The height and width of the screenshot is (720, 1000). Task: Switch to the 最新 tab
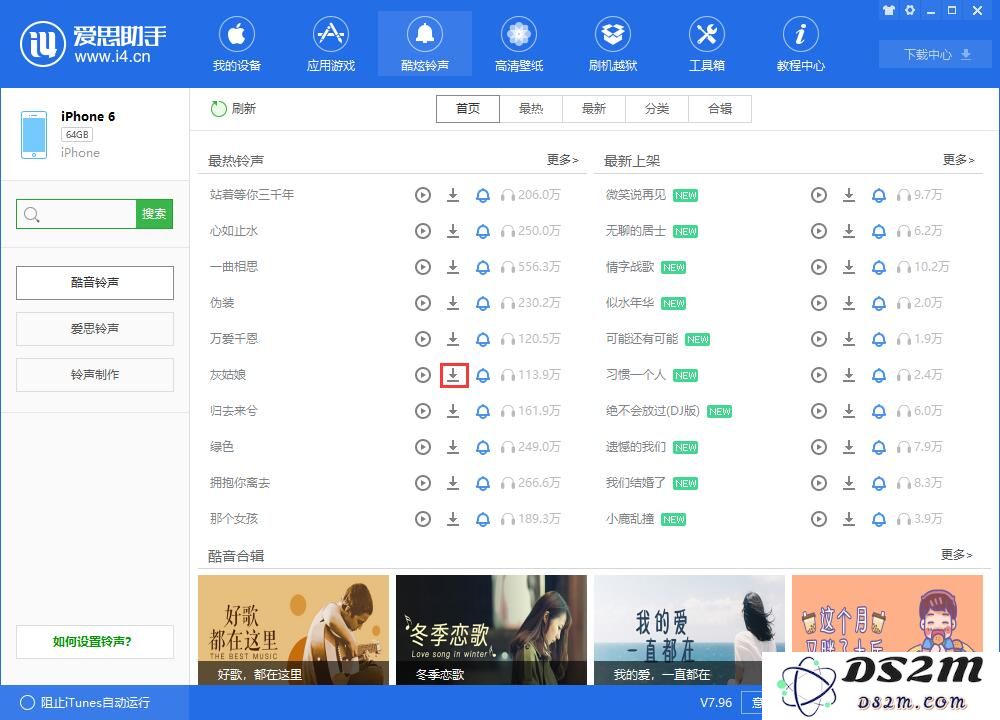pos(594,109)
